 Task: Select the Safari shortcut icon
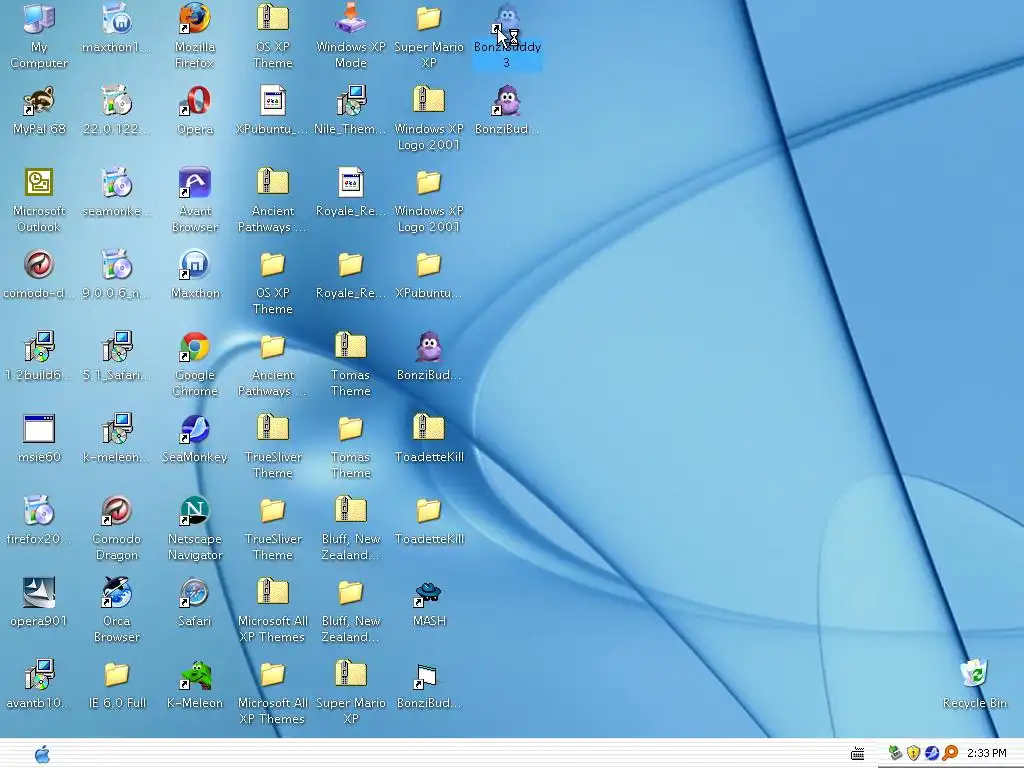pyautogui.click(x=195, y=592)
